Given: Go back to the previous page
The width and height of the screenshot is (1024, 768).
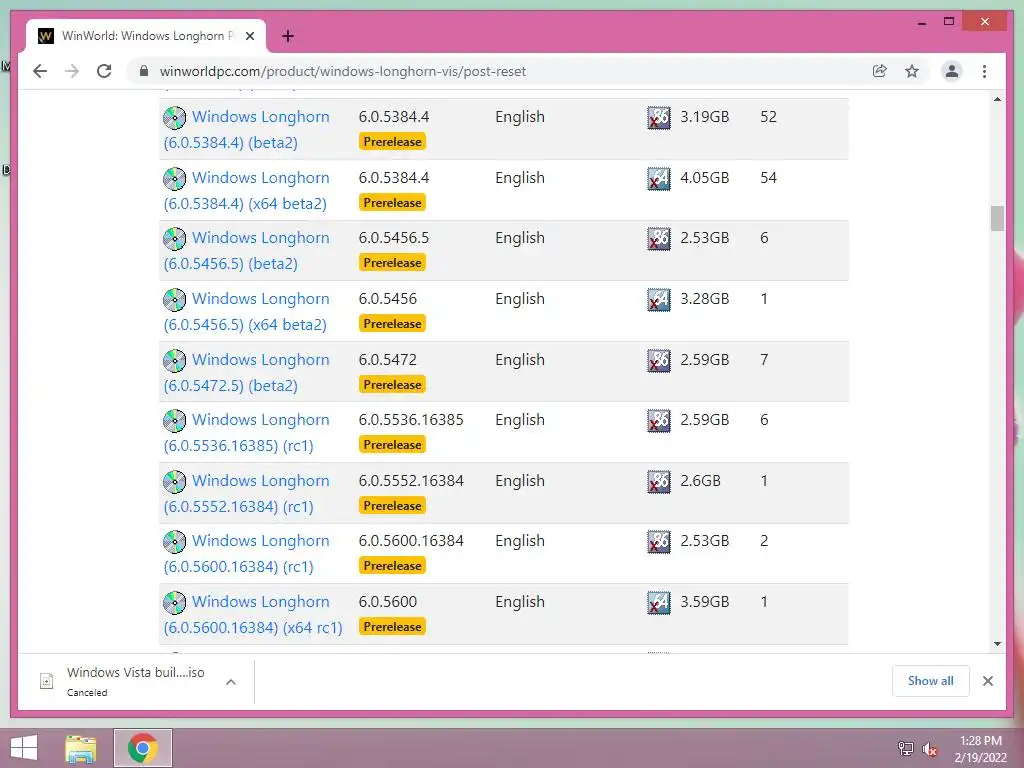Looking at the screenshot, I should (x=40, y=71).
